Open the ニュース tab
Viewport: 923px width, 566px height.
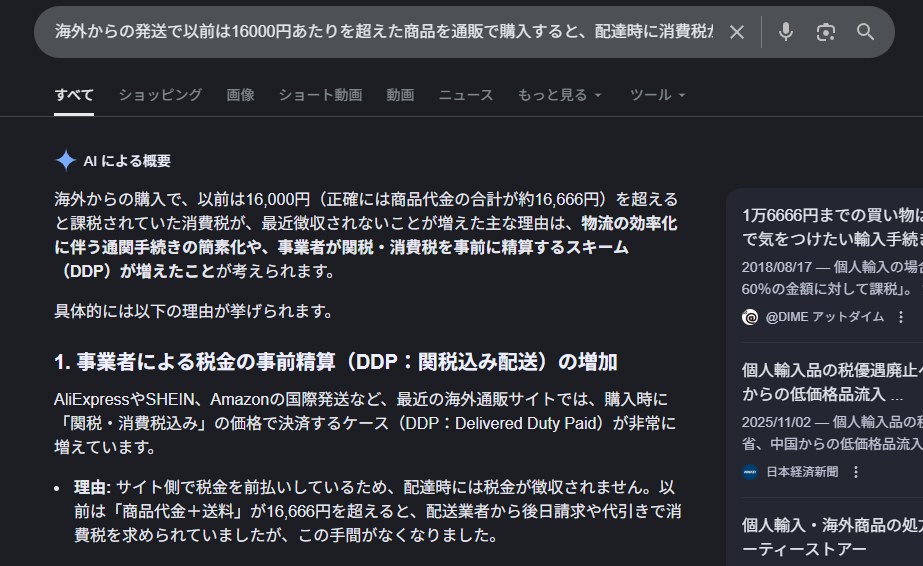pyautogui.click(x=465, y=95)
